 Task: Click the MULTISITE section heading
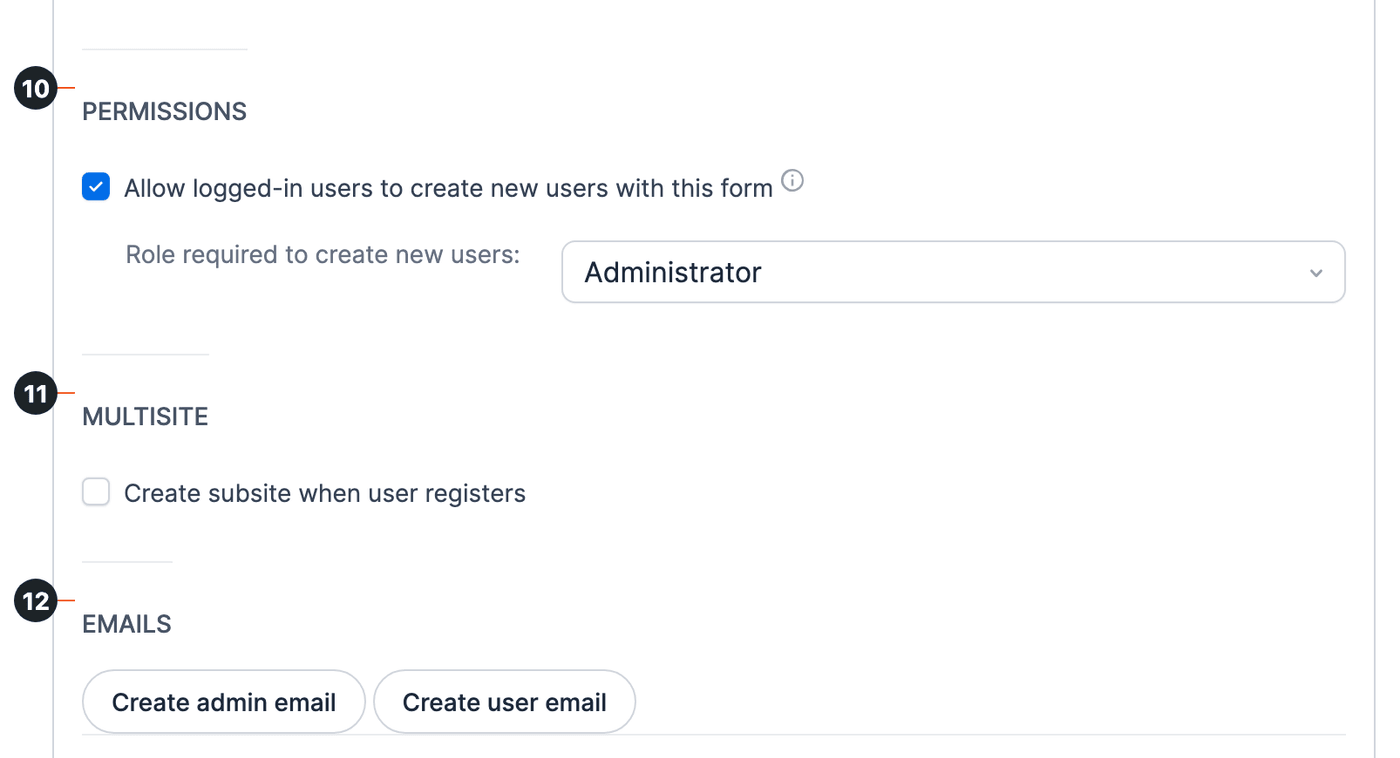point(145,416)
